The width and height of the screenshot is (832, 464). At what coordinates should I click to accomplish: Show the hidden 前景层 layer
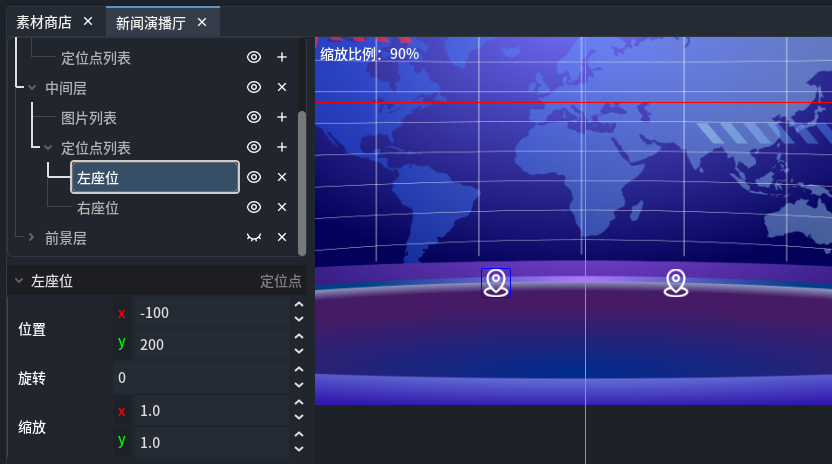pyautogui.click(x=254, y=237)
